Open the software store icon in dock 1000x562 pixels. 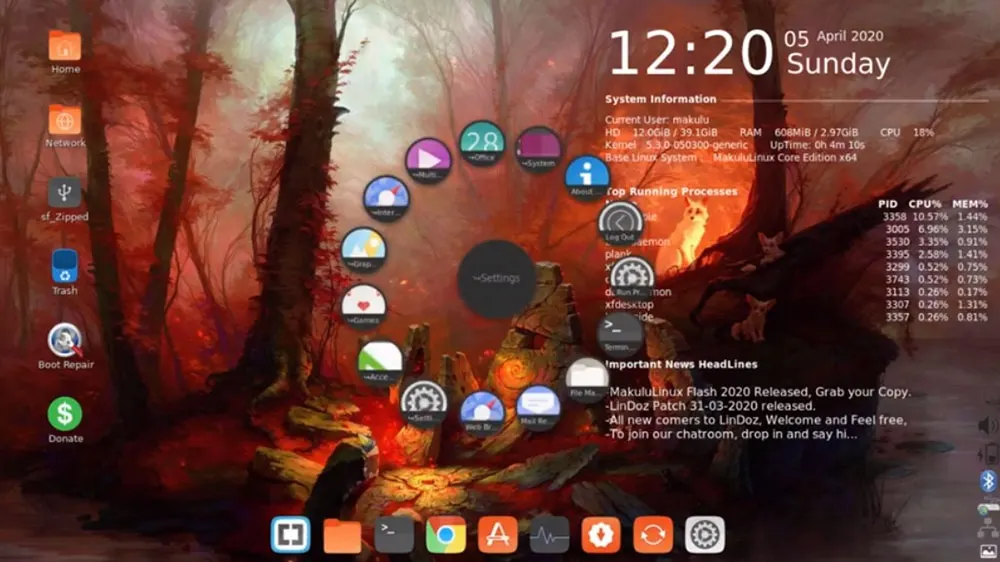coord(497,535)
